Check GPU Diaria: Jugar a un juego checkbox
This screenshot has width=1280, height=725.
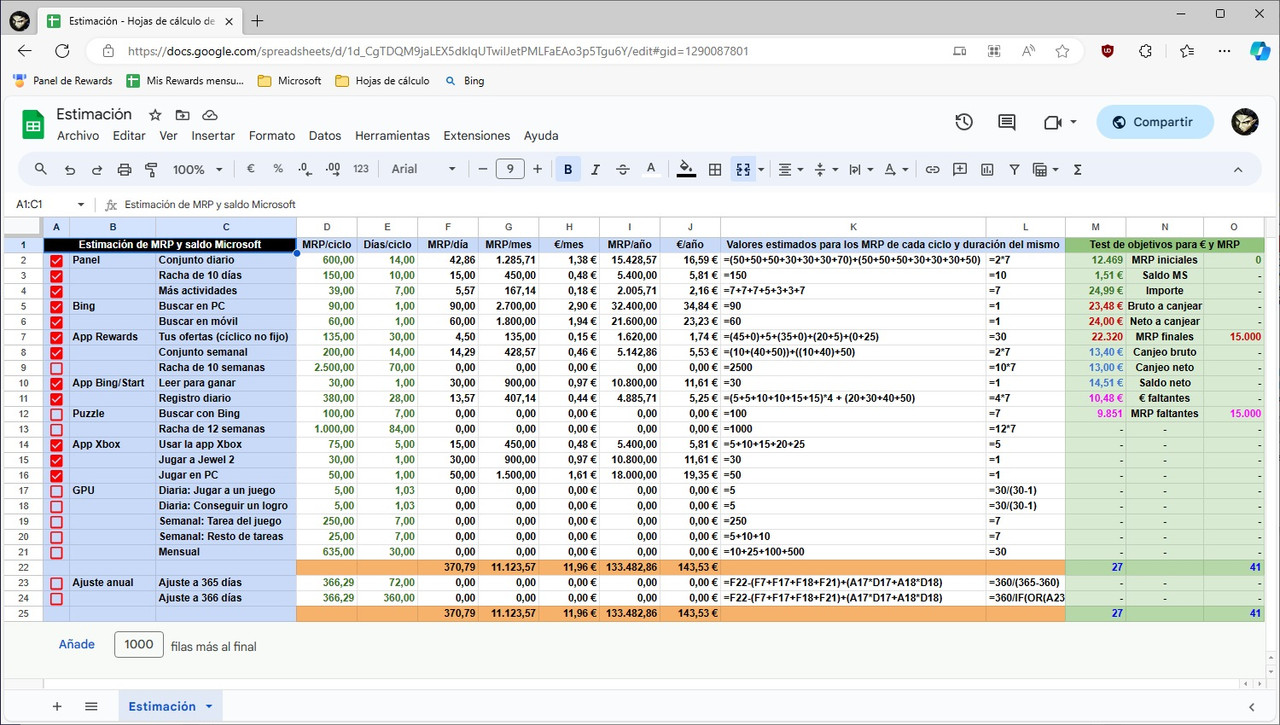coord(56,491)
